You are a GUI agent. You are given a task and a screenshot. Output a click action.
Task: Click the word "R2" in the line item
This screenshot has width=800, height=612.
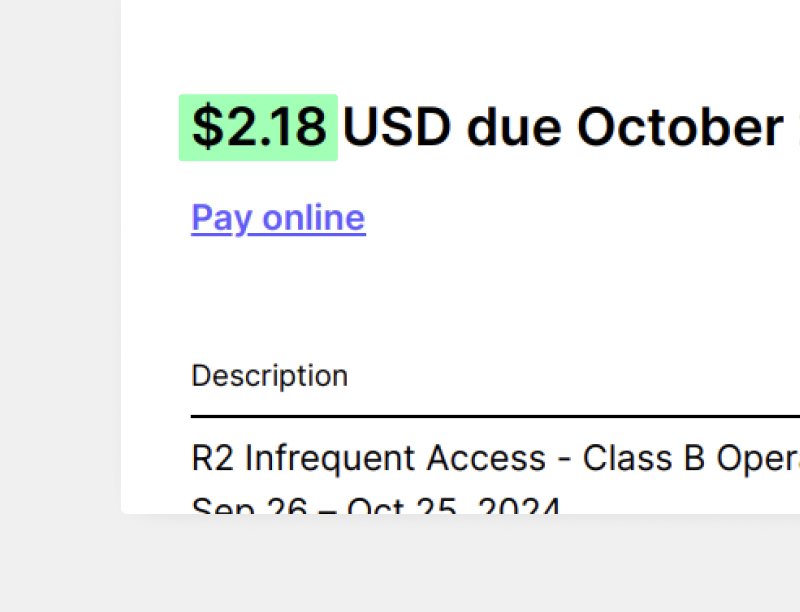tap(212, 458)
